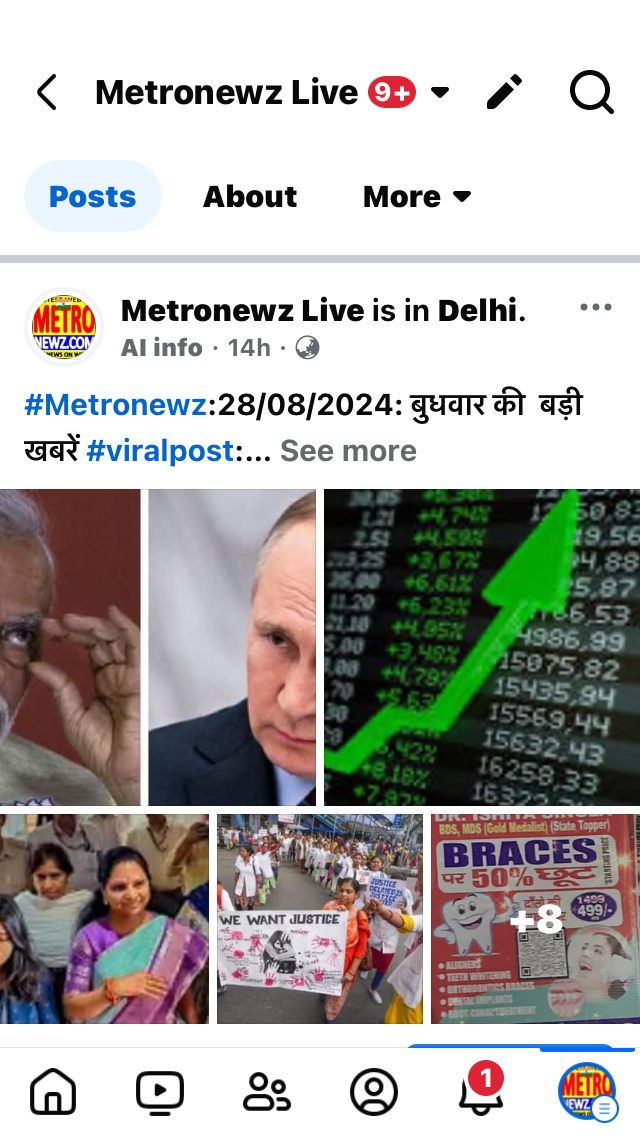Go to the Home feed icon

tap(53, 1091)
